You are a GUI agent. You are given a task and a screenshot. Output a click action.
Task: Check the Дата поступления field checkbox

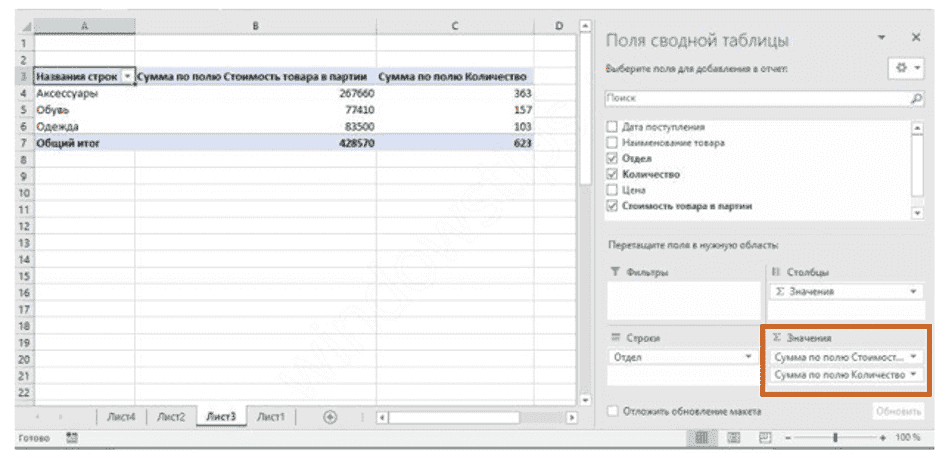tap(613, 127)
